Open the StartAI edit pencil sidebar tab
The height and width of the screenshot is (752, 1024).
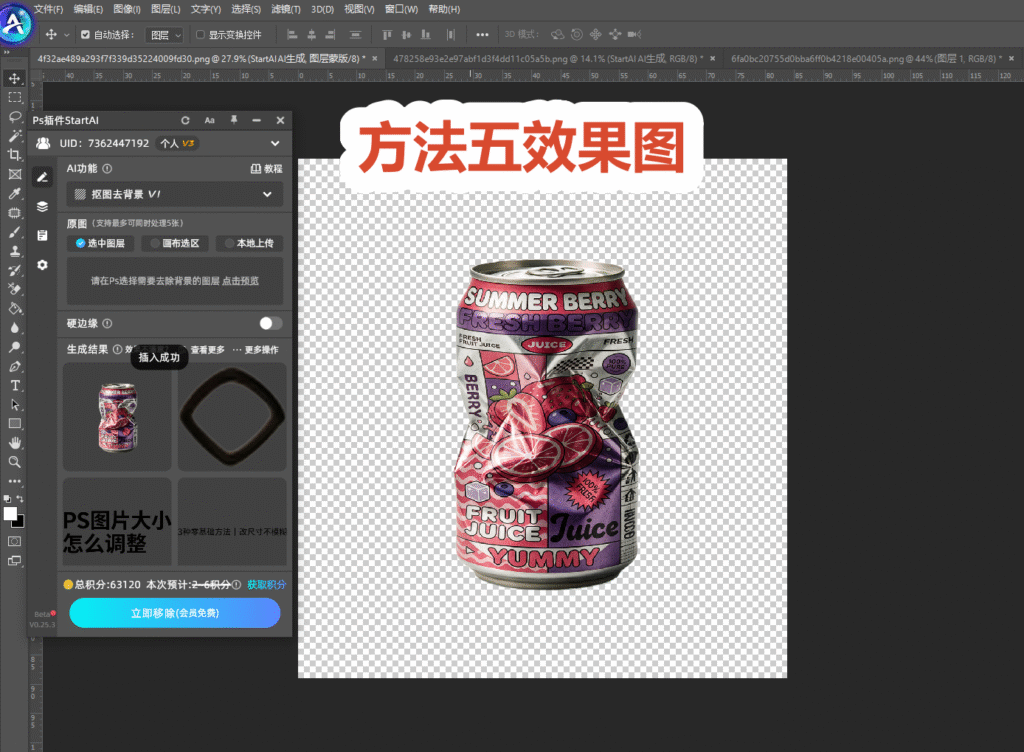pyautogui.click(x=42, y=177)
